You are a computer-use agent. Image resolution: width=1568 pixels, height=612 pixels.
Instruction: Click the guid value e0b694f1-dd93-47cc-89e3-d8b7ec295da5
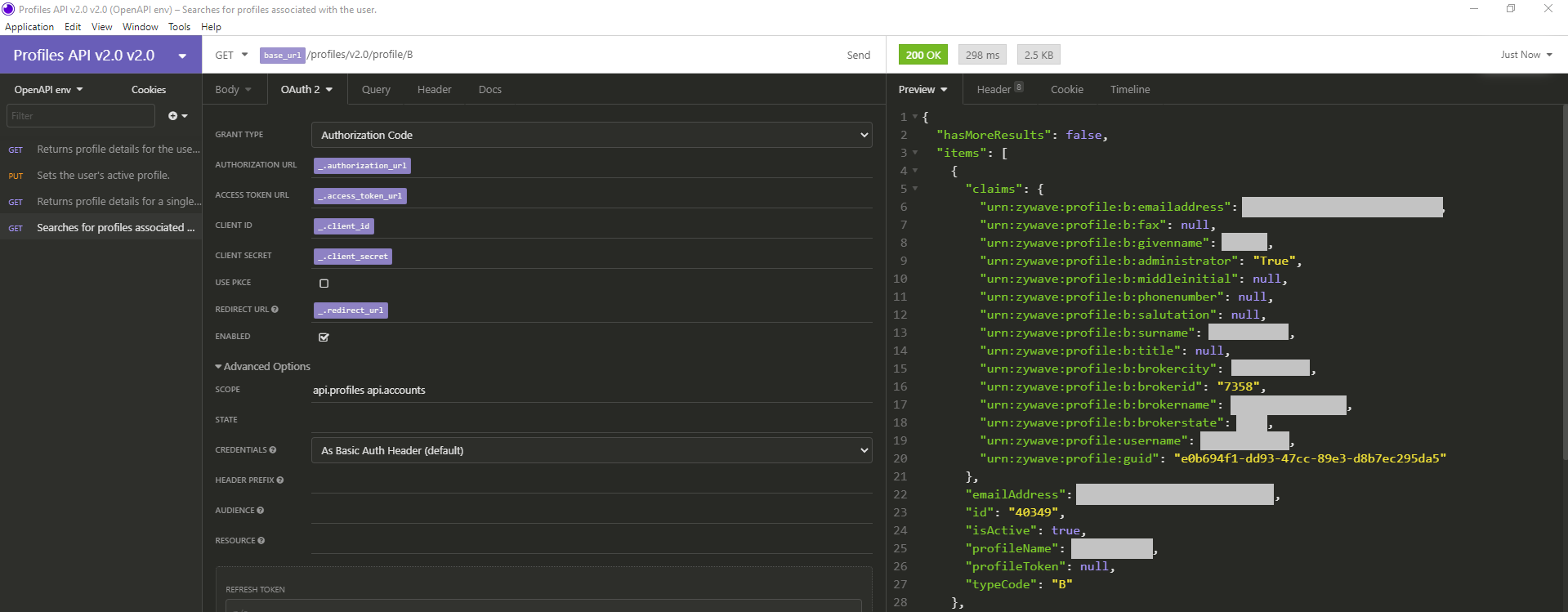click(1310, 458)
